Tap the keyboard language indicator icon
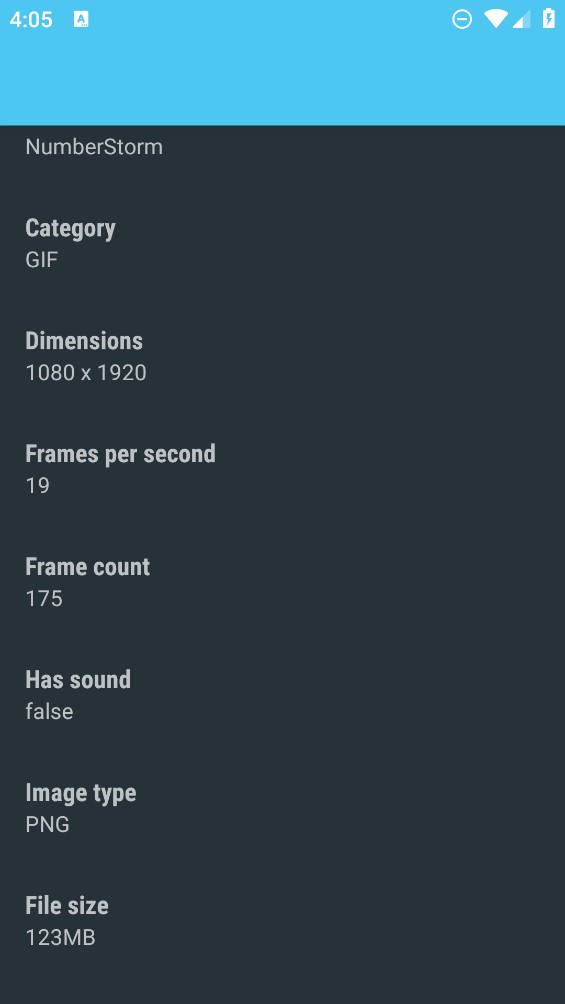 (81, 19)
